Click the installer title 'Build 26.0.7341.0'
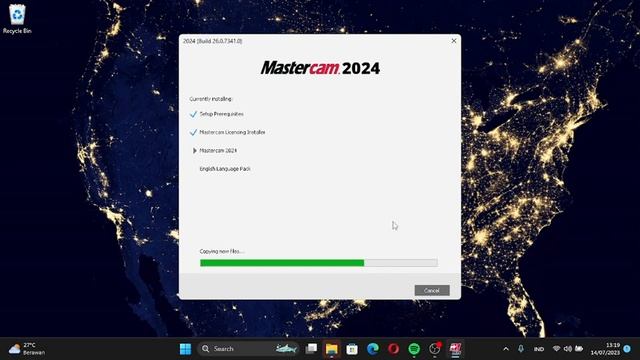640x360 pixels. [x=213, y=41]
